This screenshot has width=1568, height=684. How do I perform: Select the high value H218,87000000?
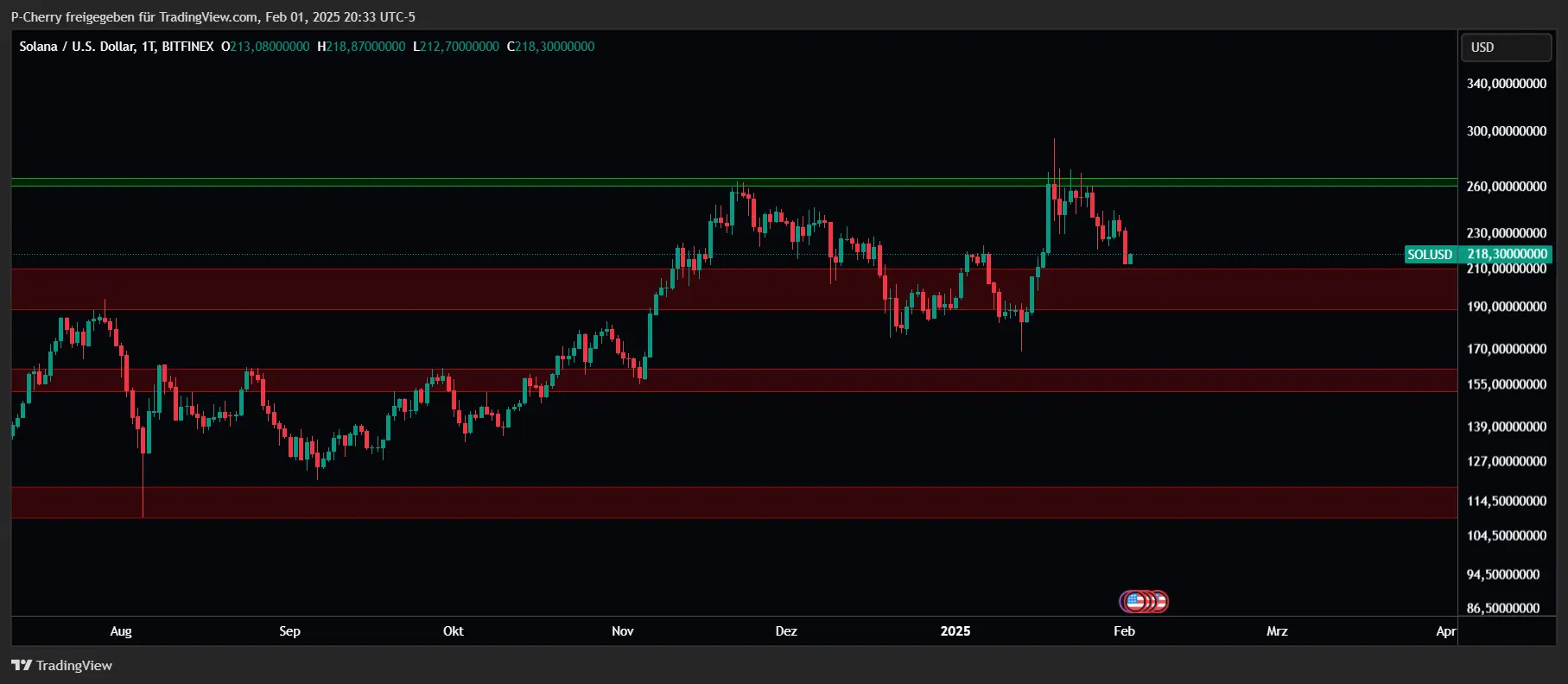[361, 47]
